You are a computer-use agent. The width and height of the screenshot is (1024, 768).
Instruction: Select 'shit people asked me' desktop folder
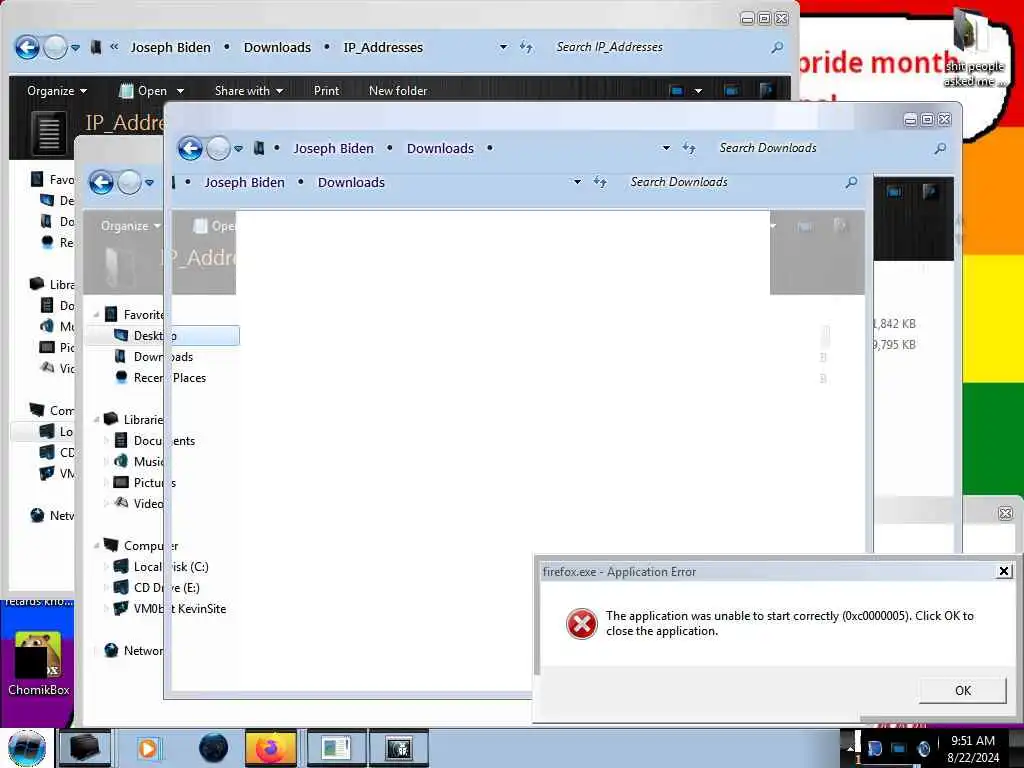coord(973,49)
